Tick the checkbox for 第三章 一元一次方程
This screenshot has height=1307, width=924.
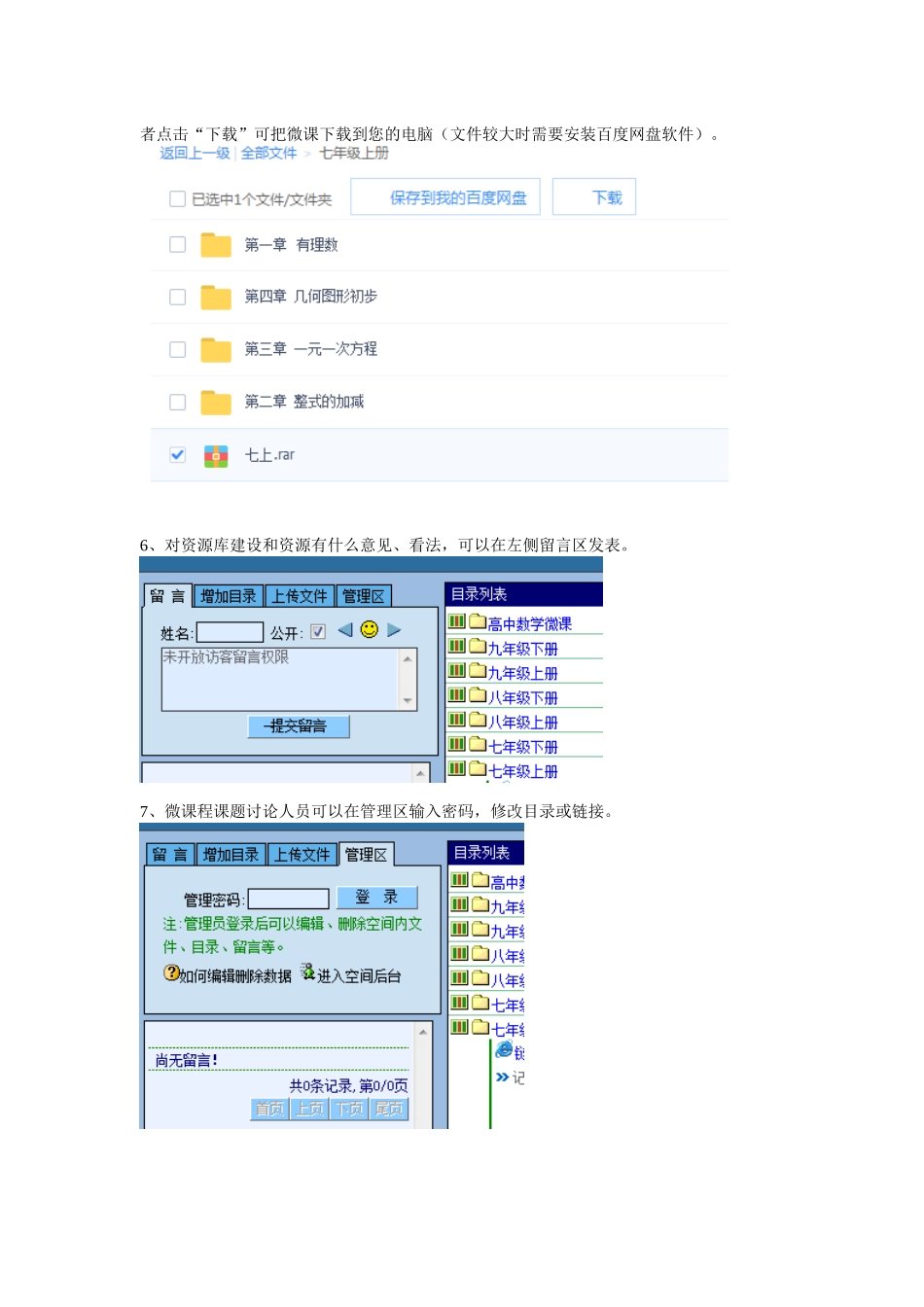coord(177,349)
